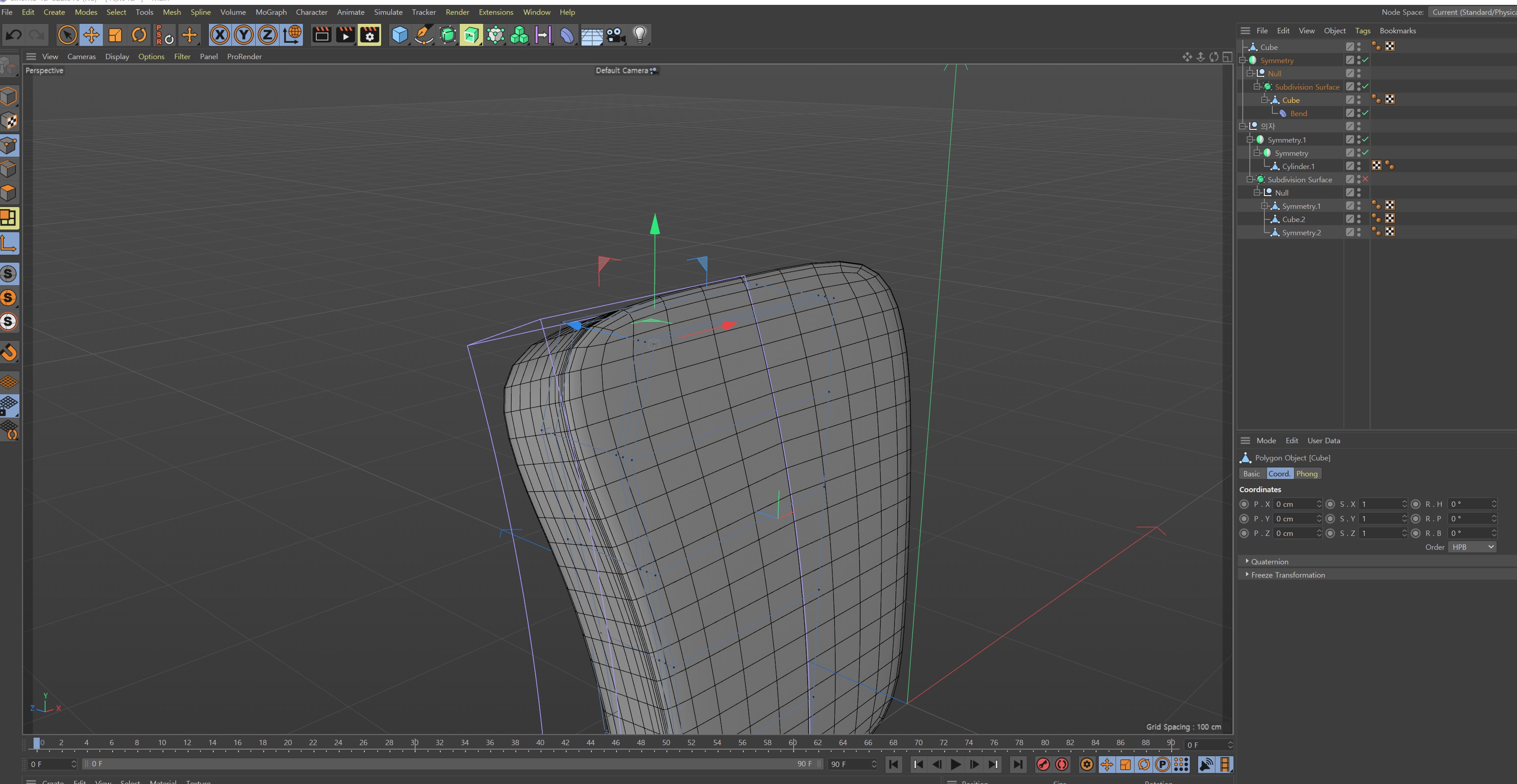1517x784 pixels.
Task: Open the Node Space dropdown
Action: 1472,12
